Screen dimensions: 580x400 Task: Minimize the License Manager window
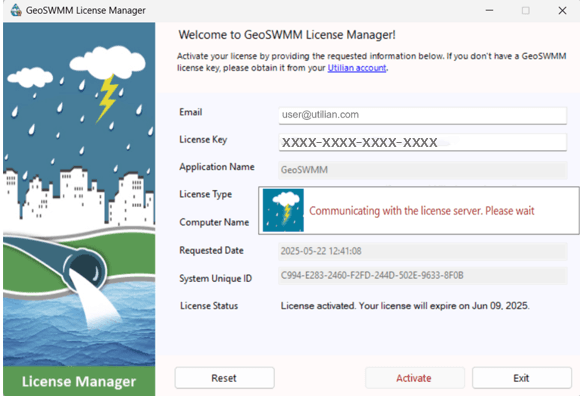point(489,10)
